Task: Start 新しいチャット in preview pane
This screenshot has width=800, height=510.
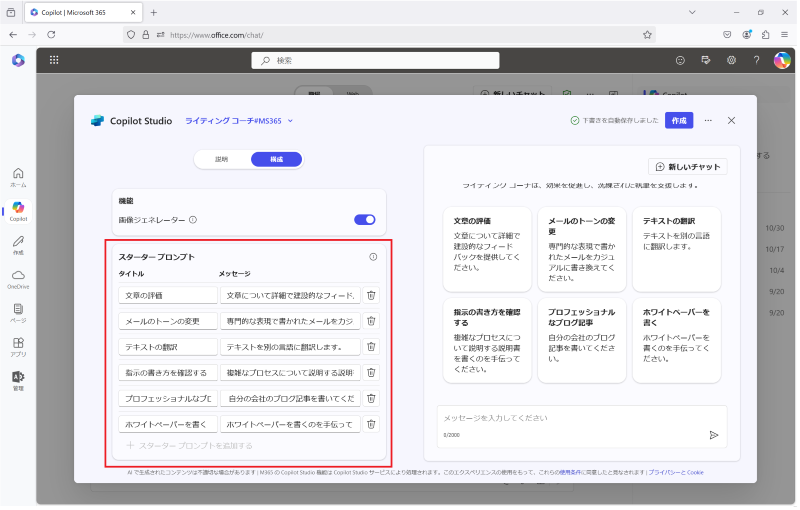Action: [x=688, y=167]
